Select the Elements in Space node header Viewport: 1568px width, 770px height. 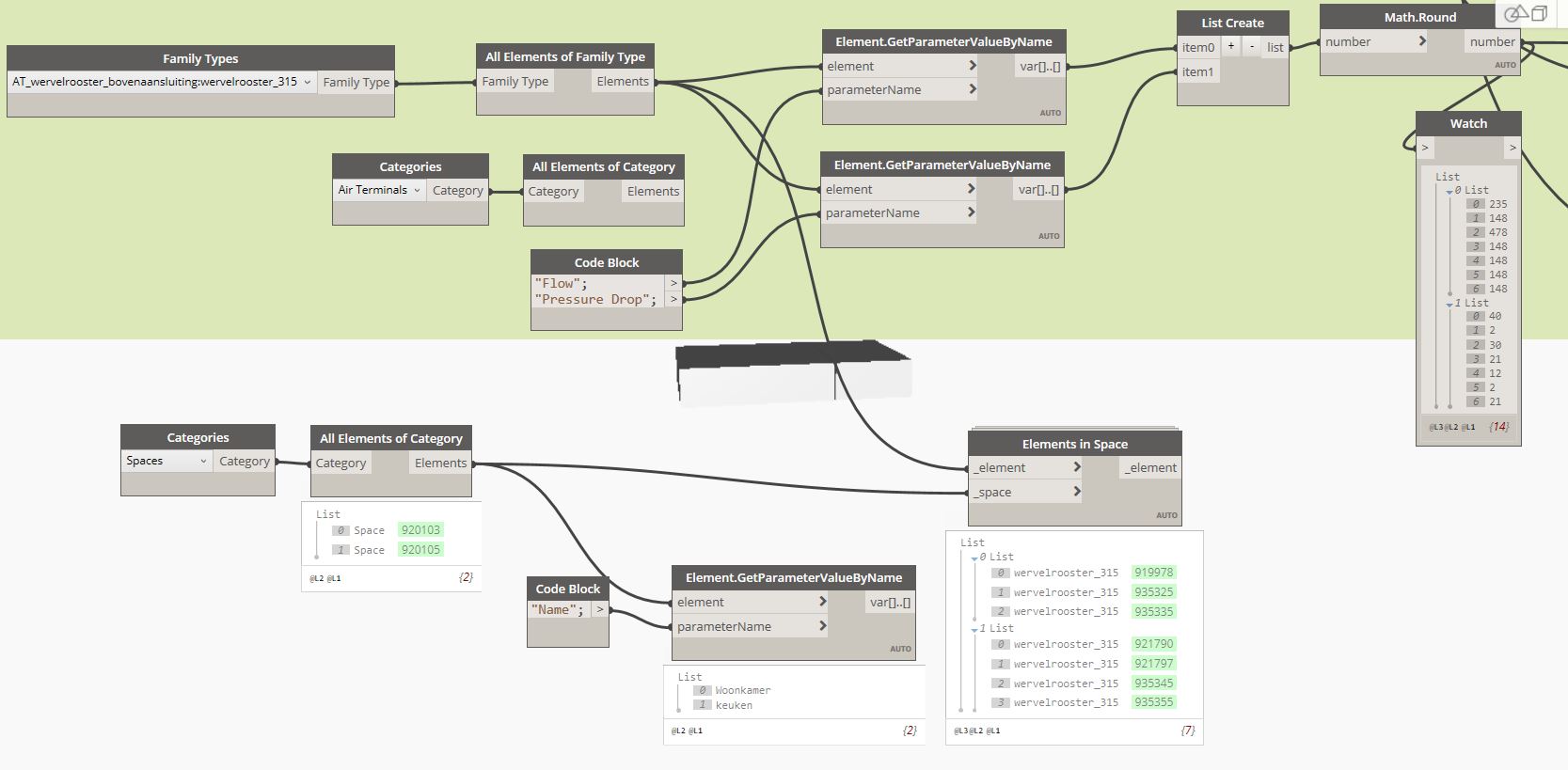(1075, 444)
